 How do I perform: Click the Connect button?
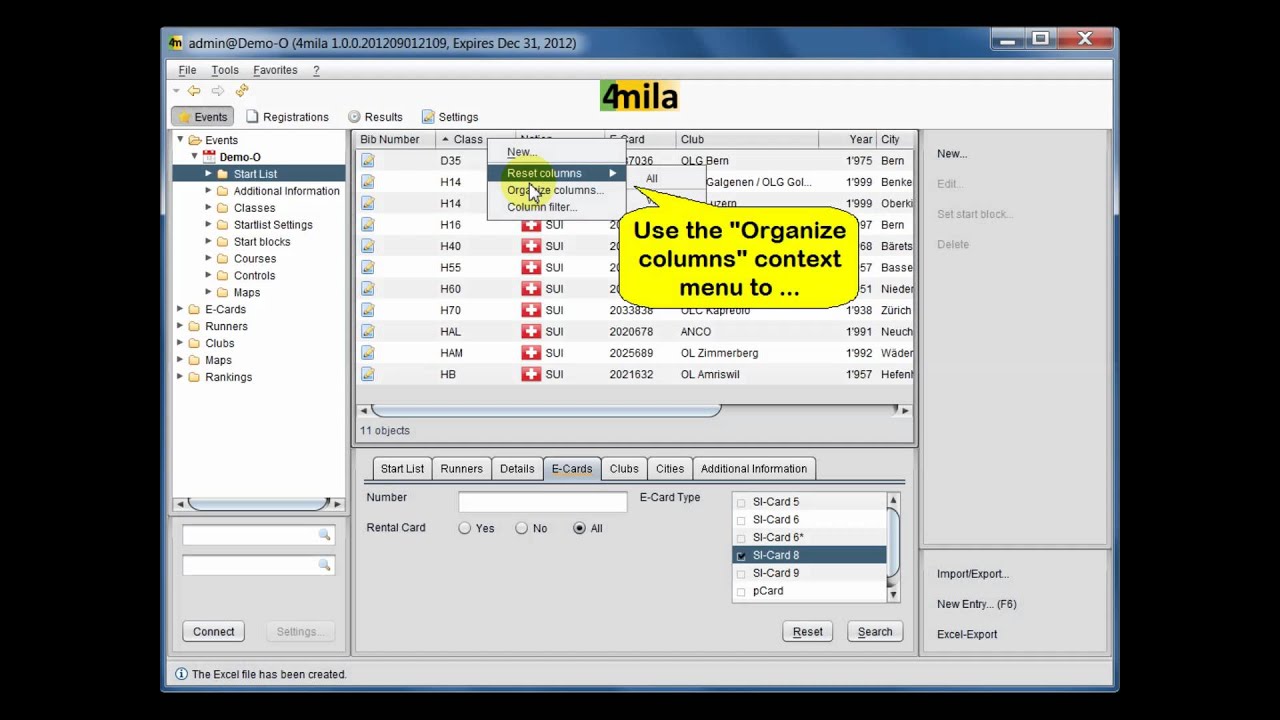[x=214, y=632]
